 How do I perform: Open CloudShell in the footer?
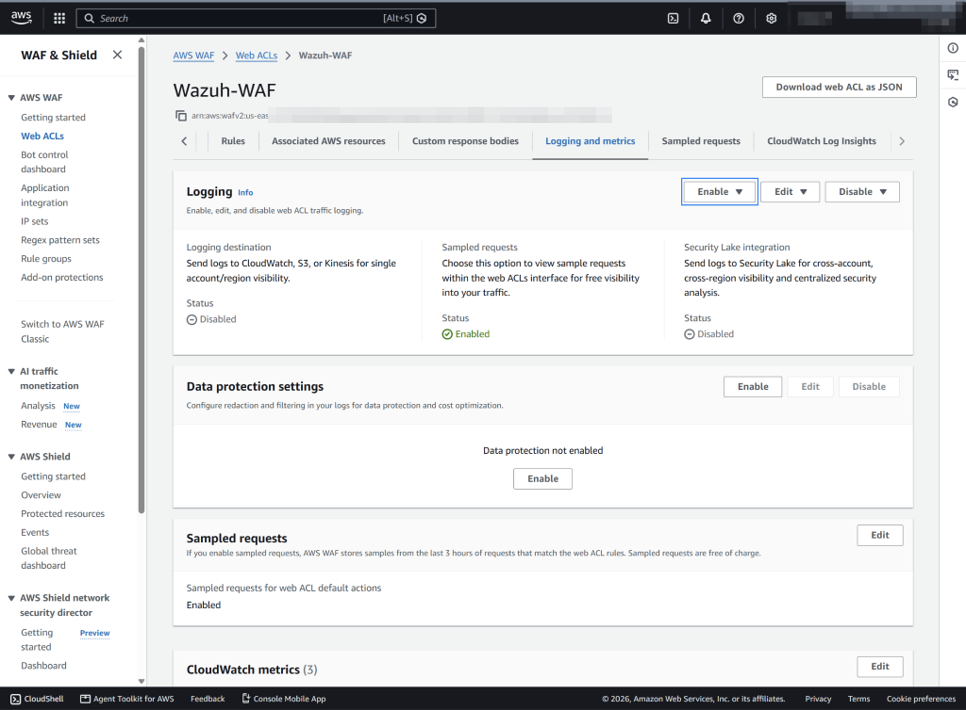coord(37,699)
